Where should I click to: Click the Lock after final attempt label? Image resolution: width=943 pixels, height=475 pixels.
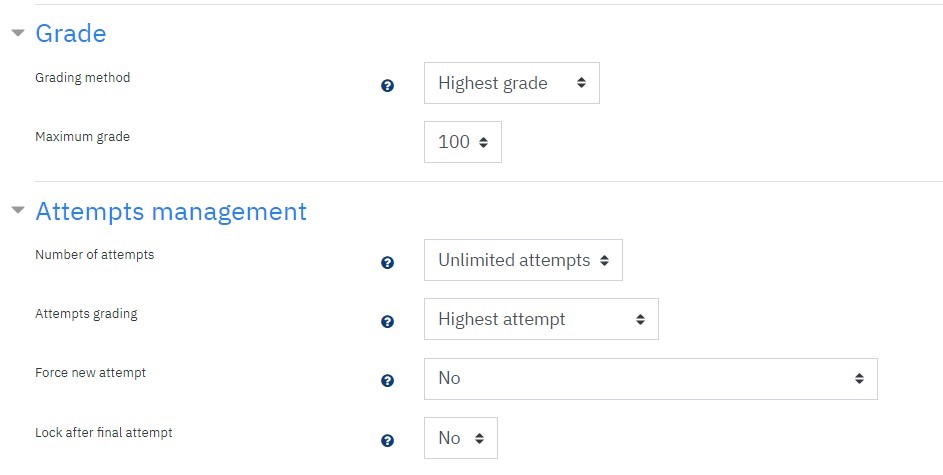pos(103,432)
